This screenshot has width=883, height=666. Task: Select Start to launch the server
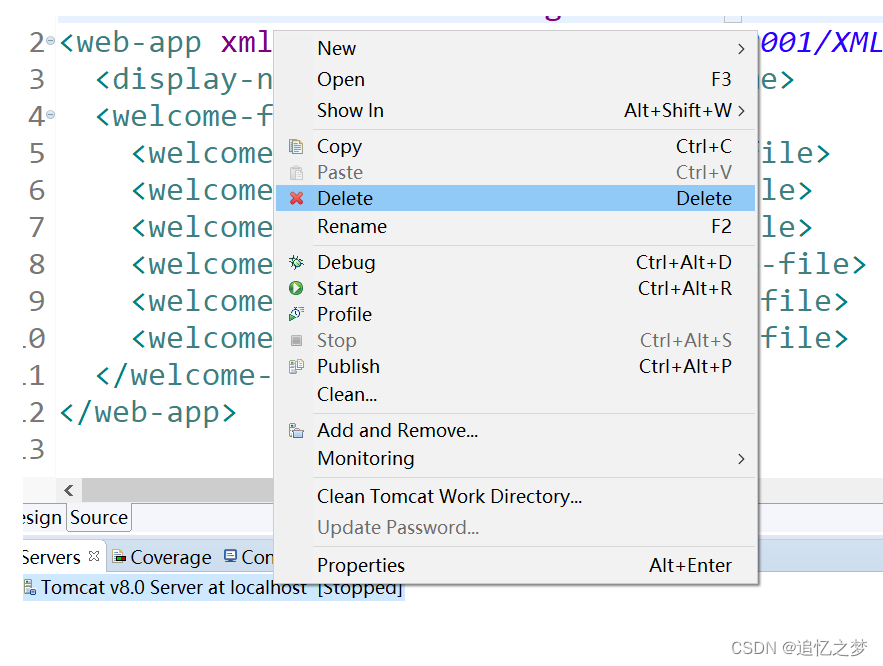(x=515, y=288)
